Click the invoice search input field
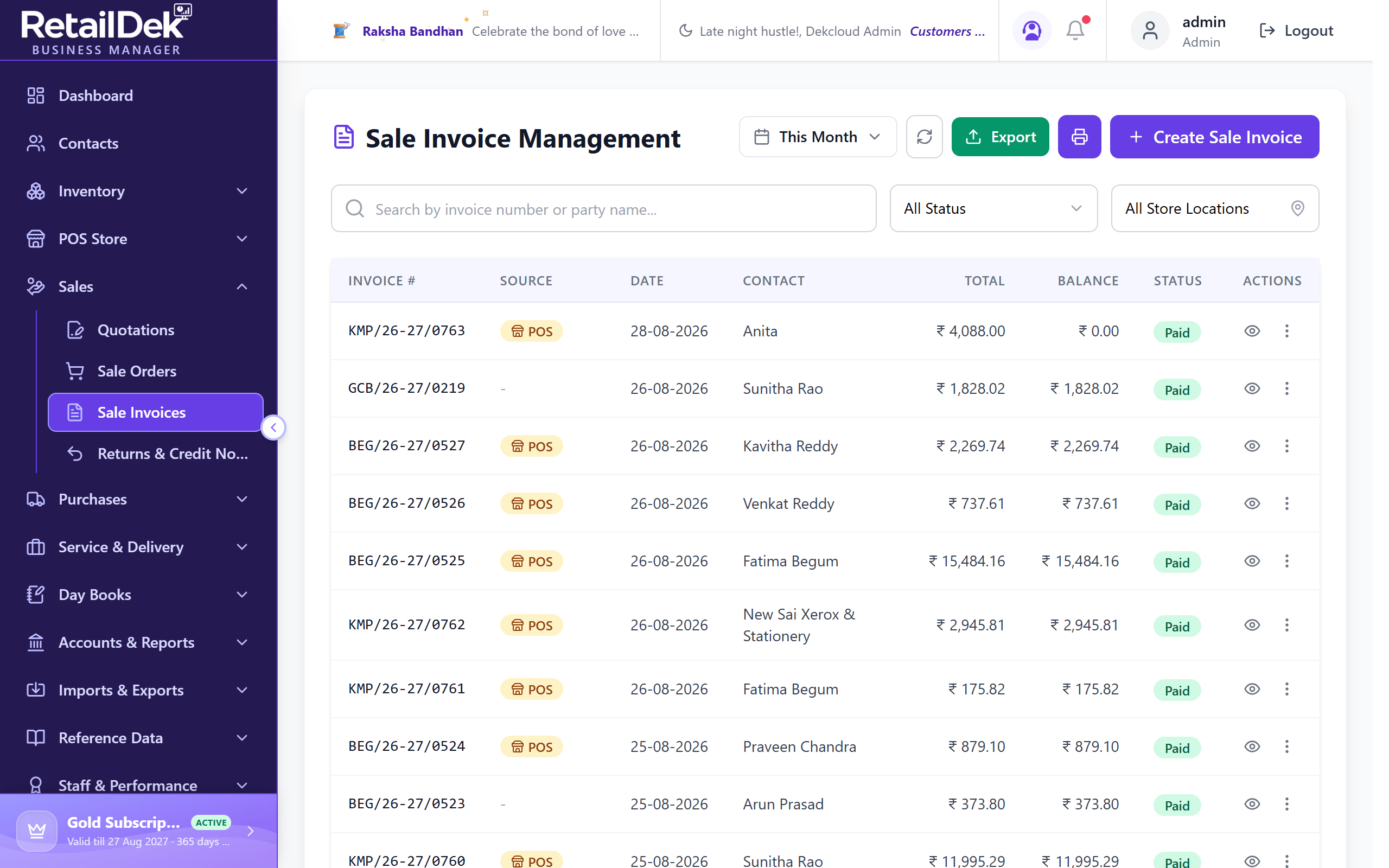 pos(603,208)
